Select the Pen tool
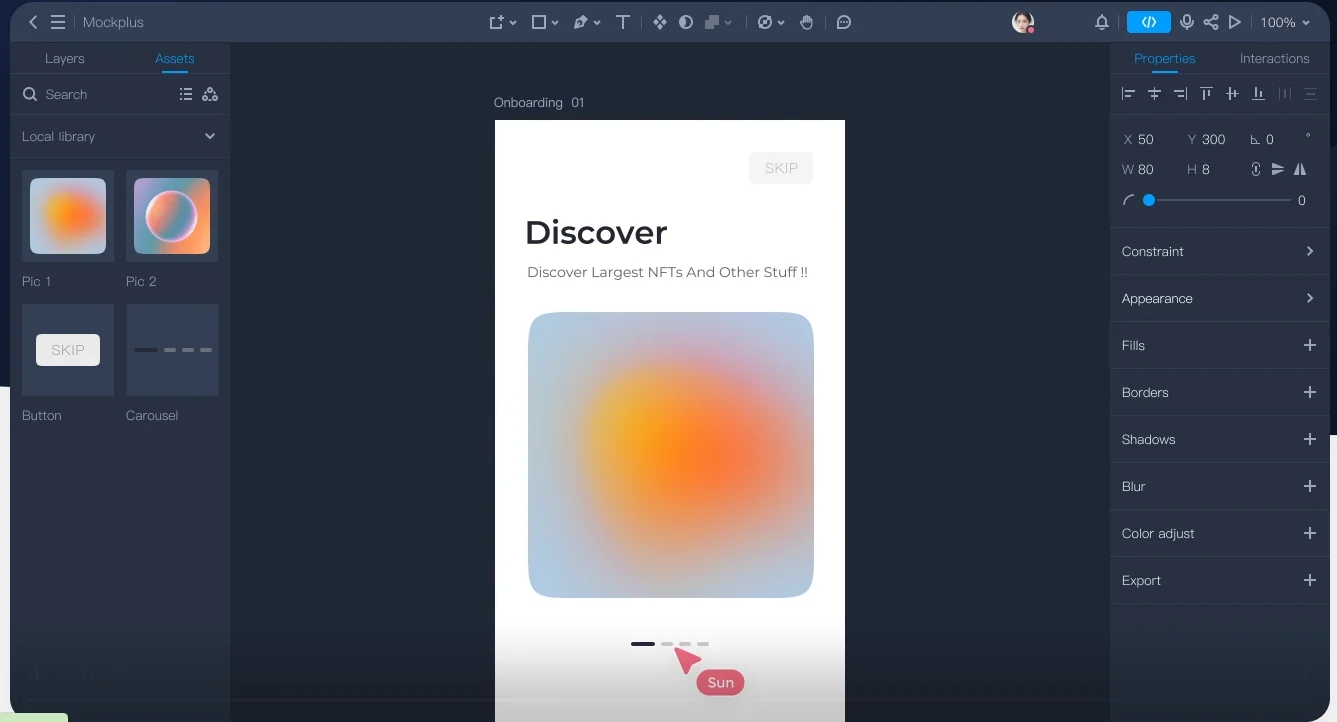Viewport: 1337px width, 722px height. click(583, 21)
